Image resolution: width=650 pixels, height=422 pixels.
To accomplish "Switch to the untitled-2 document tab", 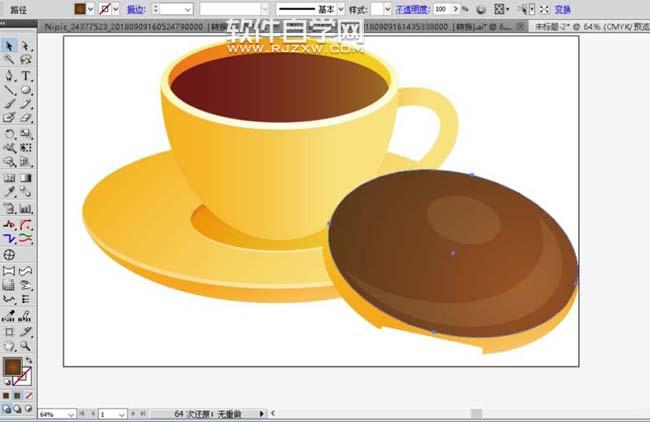I will point(590,29).
